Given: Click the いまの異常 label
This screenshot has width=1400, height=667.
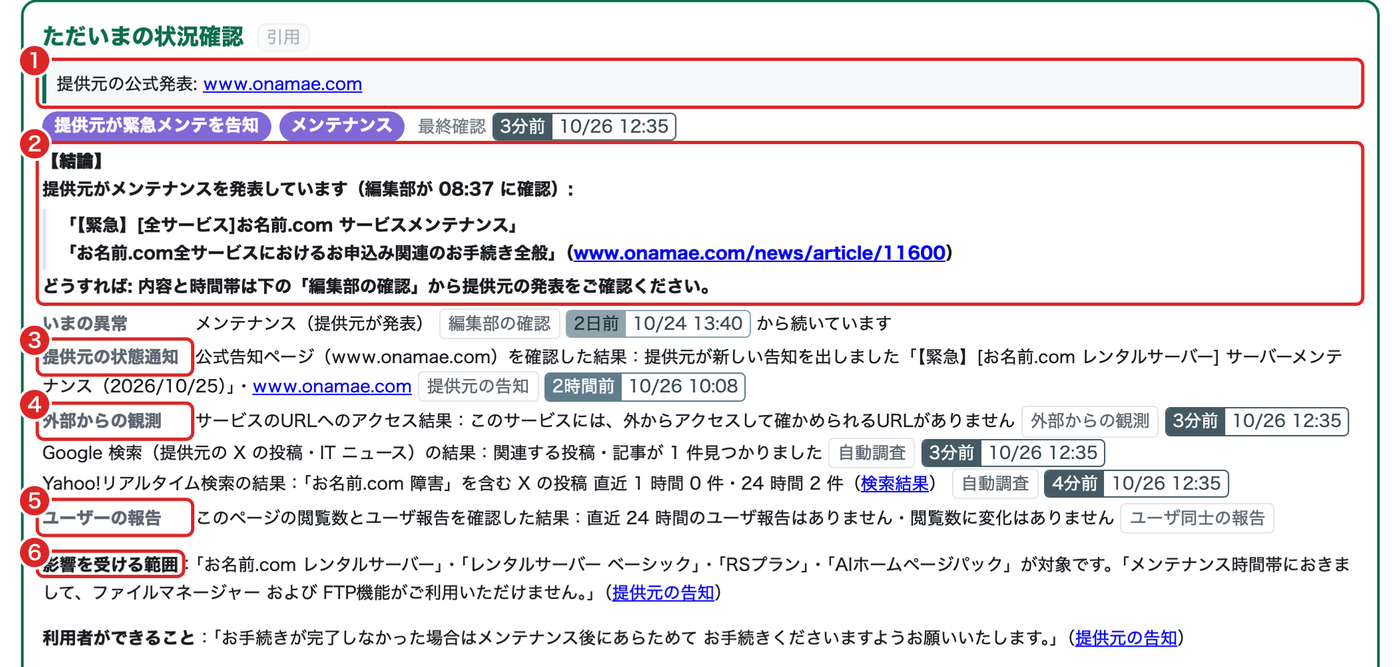Looking at the screenshot, I should click(85, 324).
